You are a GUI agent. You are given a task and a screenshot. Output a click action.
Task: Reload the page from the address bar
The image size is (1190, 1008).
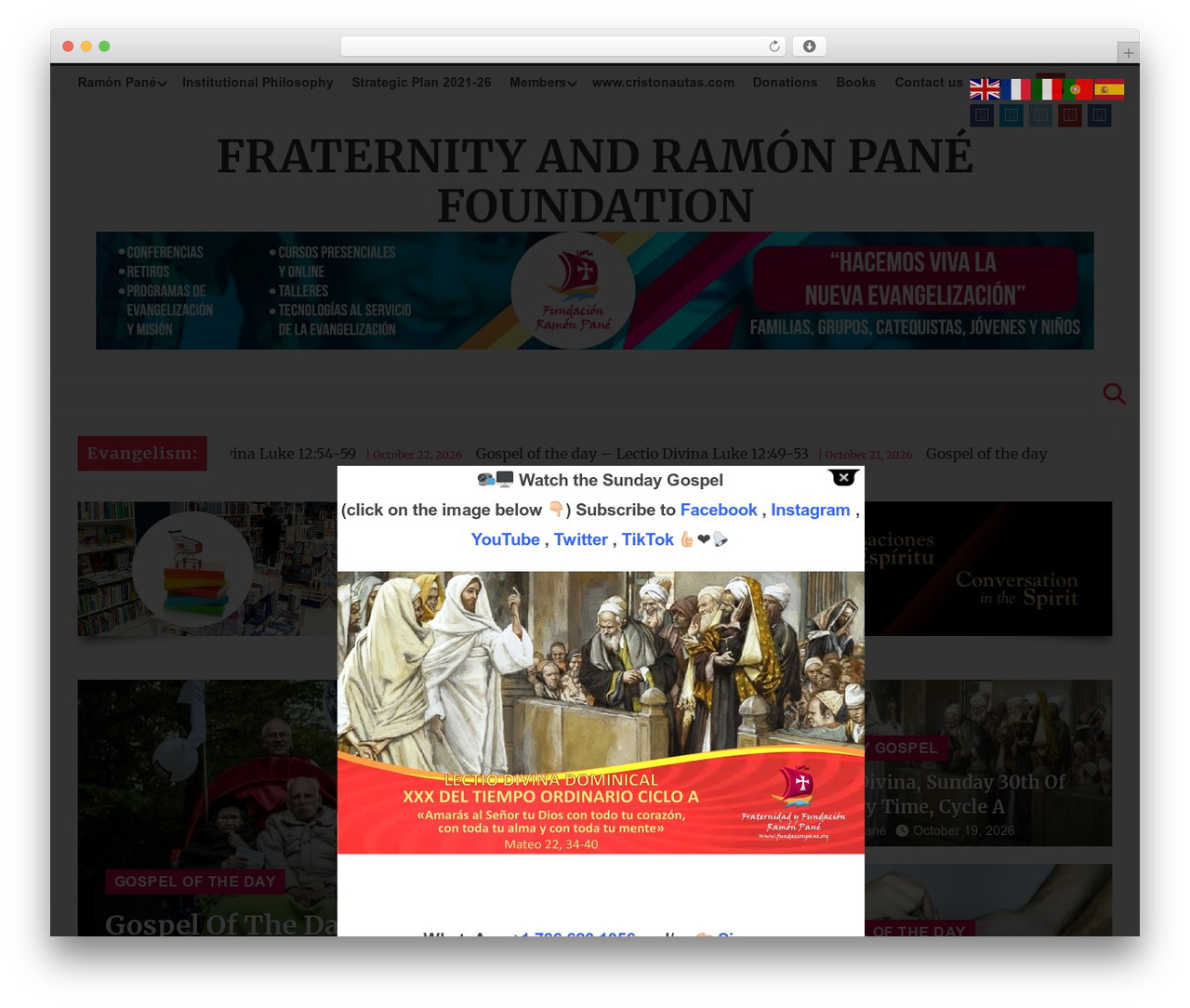point(774,46)
